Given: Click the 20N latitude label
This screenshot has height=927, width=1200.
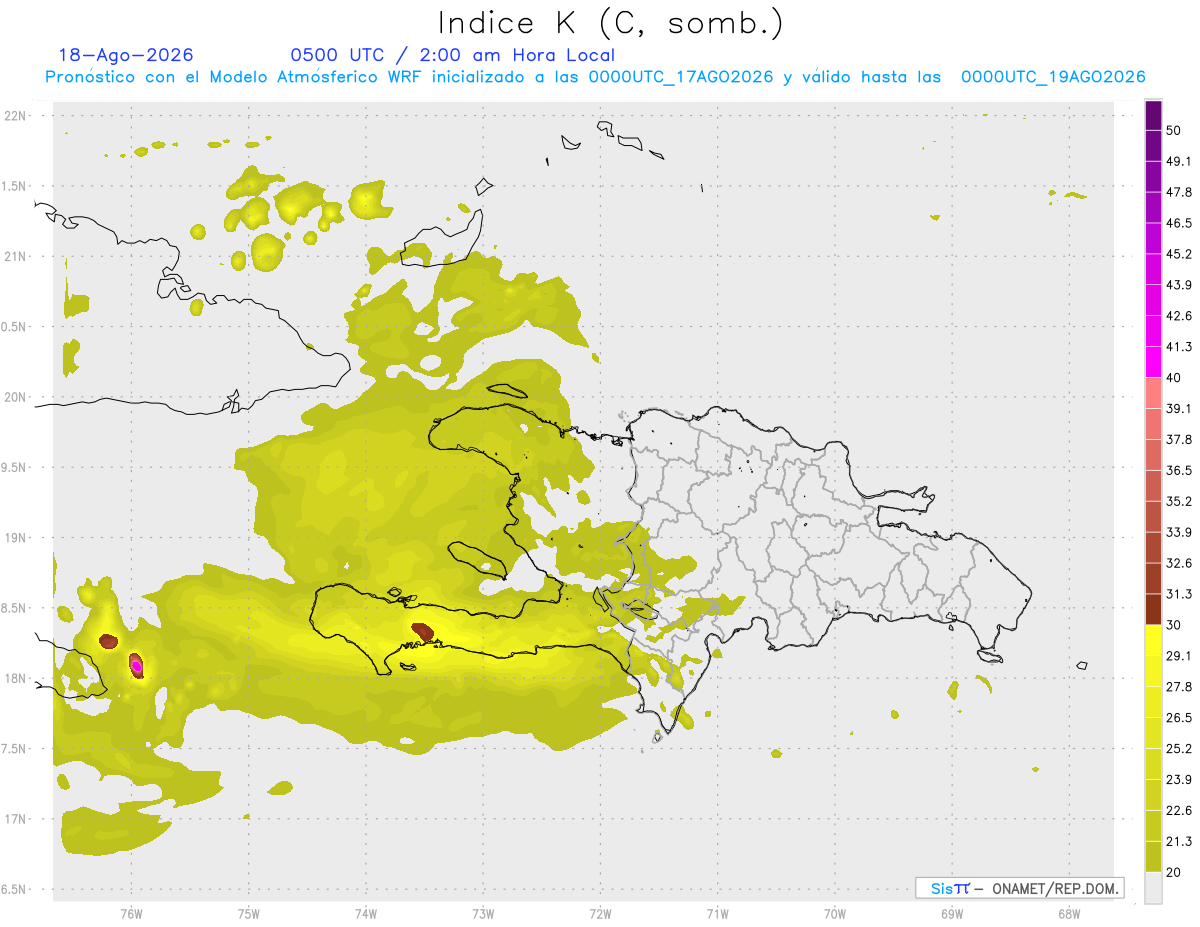Looking at the screenshot, I should 17,397.
